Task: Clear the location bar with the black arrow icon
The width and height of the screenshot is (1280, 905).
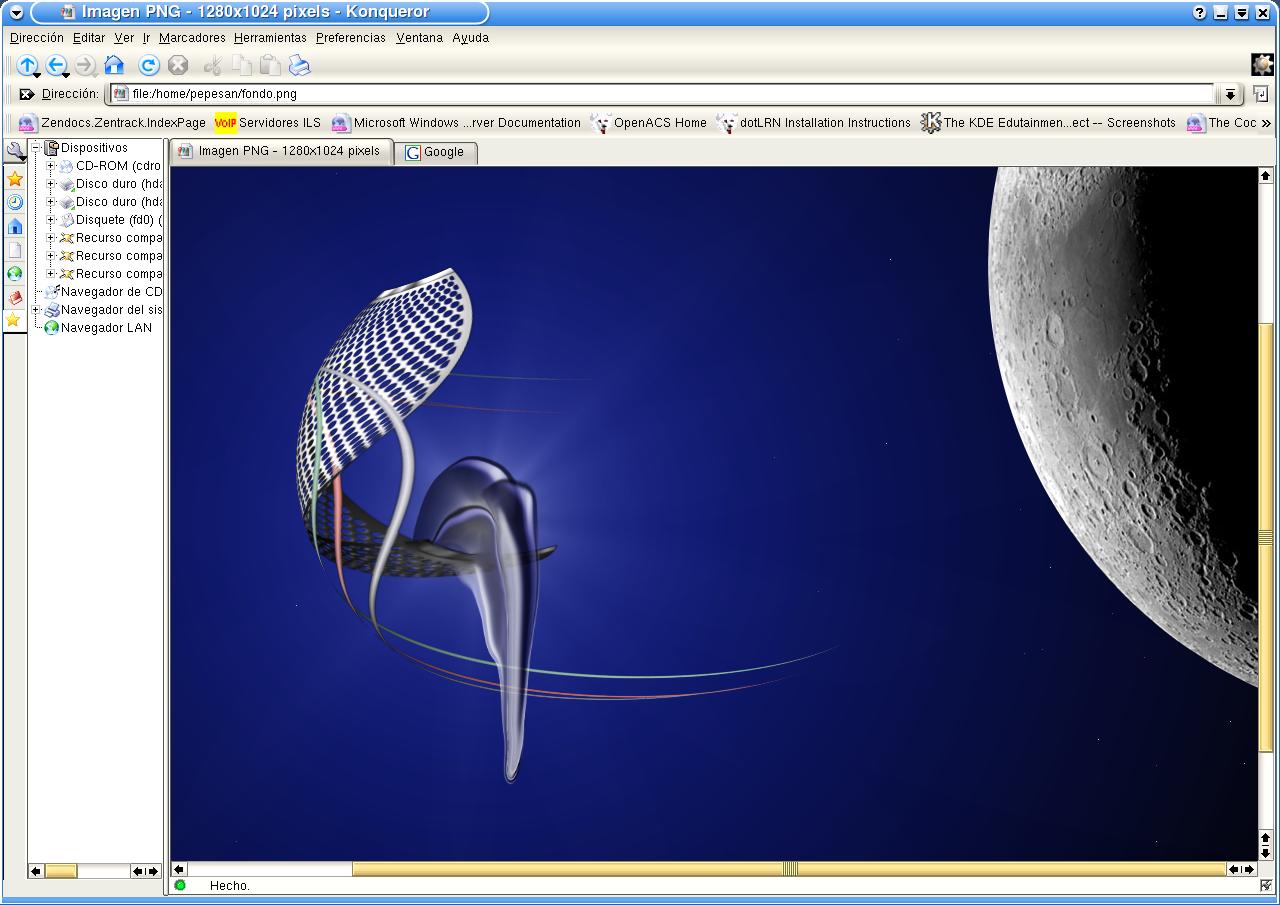Action: click(27, 94)
